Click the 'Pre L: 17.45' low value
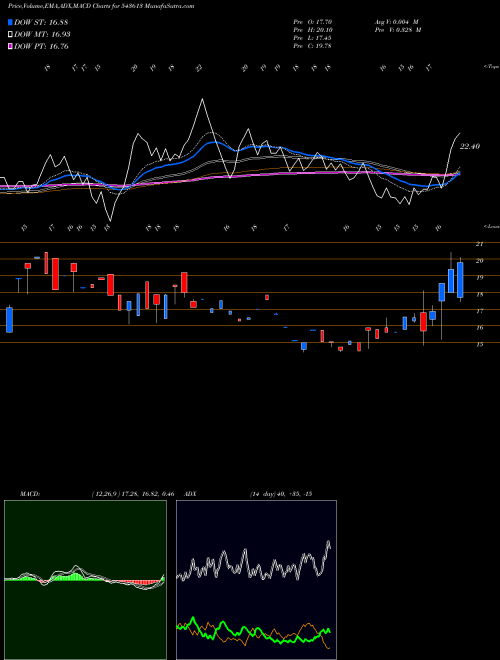 (312, 38)
